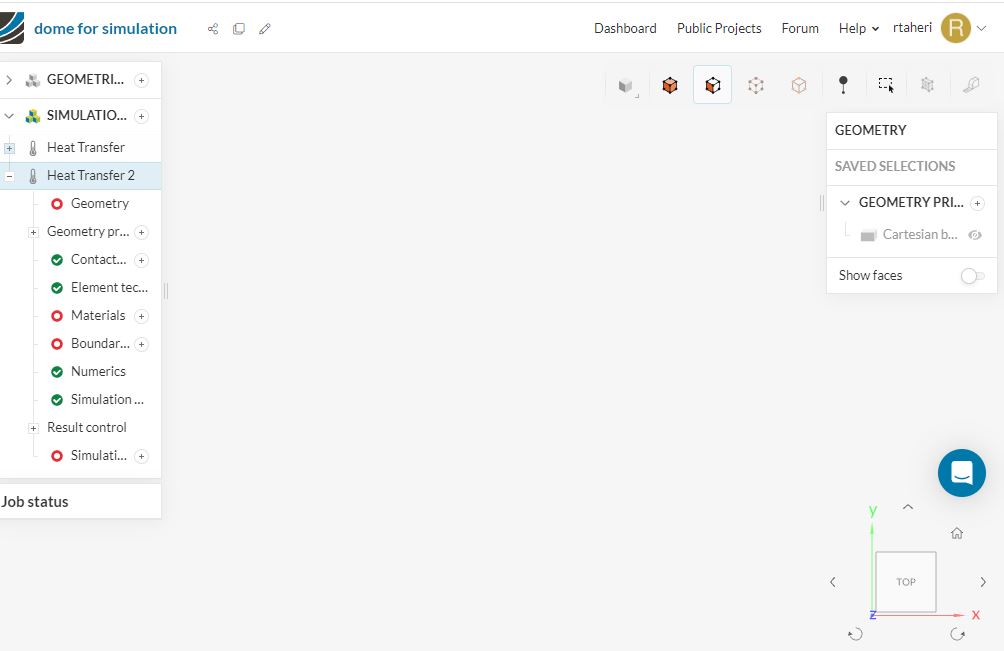This screenshot has height=651, width=1004.
Task: Rotate view left with left arrow
Action: point(832,582)
